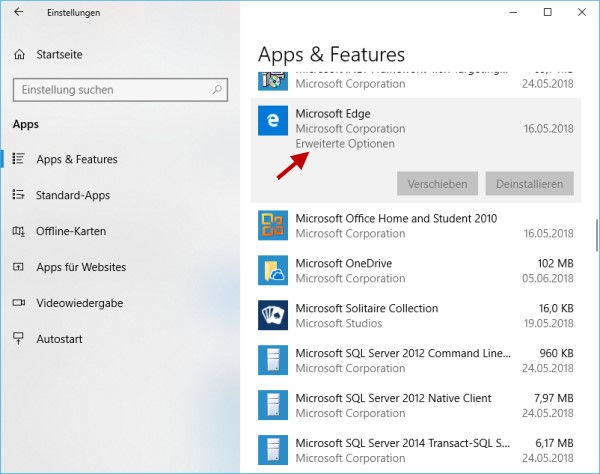Click the Verschieben button
This screenshot has height=474, width=600.
[437, 184]
